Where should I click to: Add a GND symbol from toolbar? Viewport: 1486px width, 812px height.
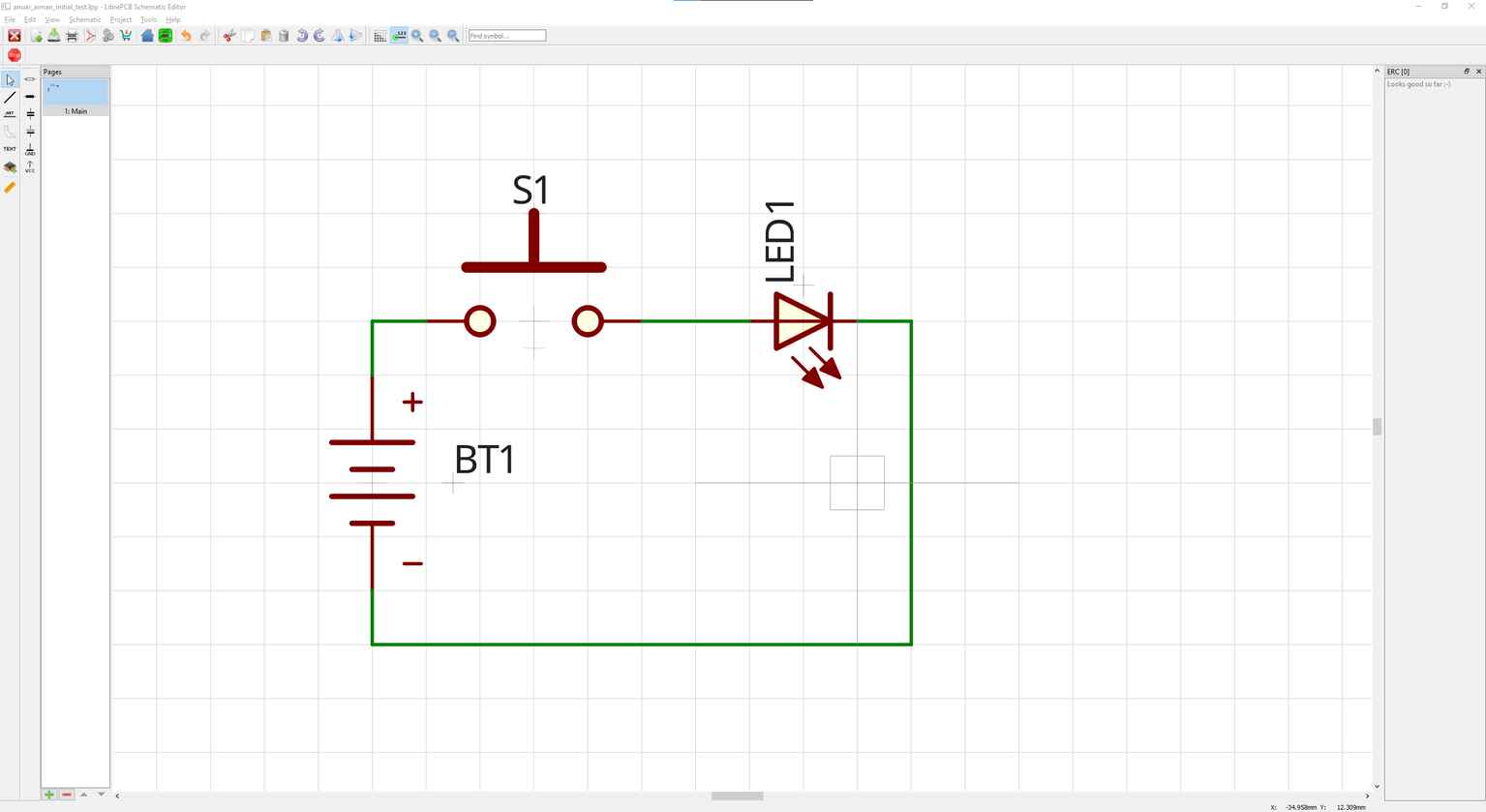pyautogui.click(x=30, y=150)
